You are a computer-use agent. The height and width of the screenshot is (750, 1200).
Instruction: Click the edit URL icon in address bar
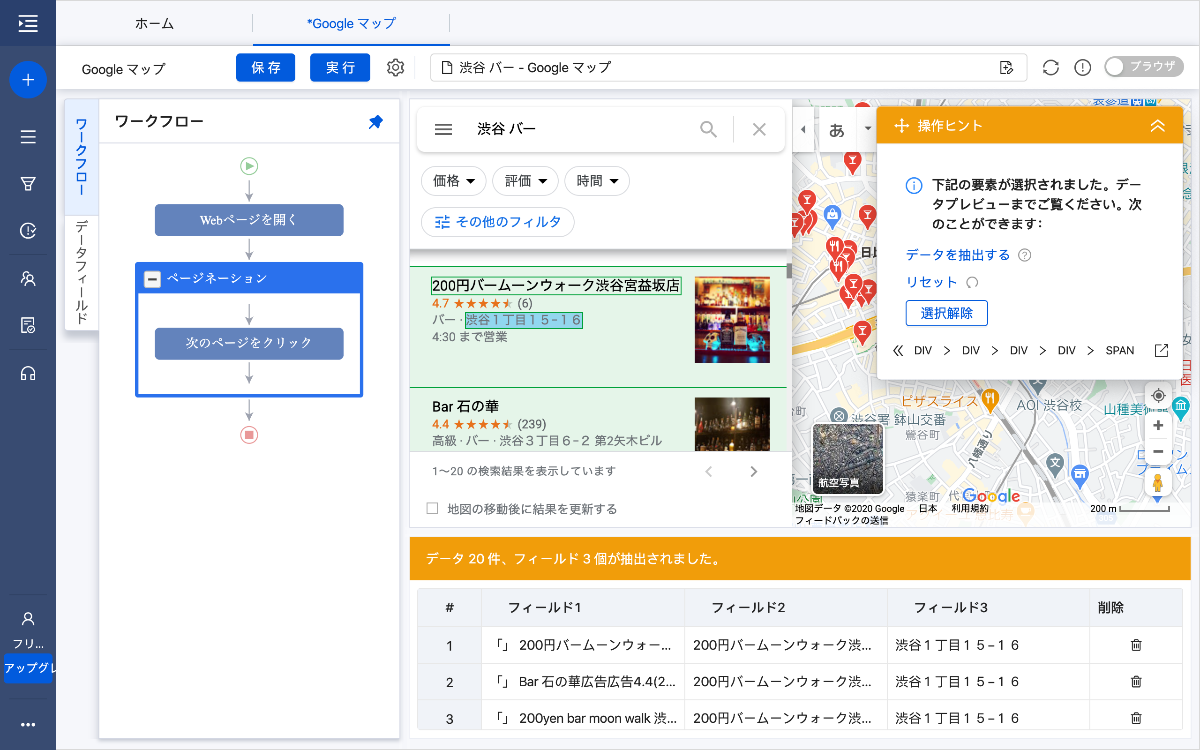1006,68
